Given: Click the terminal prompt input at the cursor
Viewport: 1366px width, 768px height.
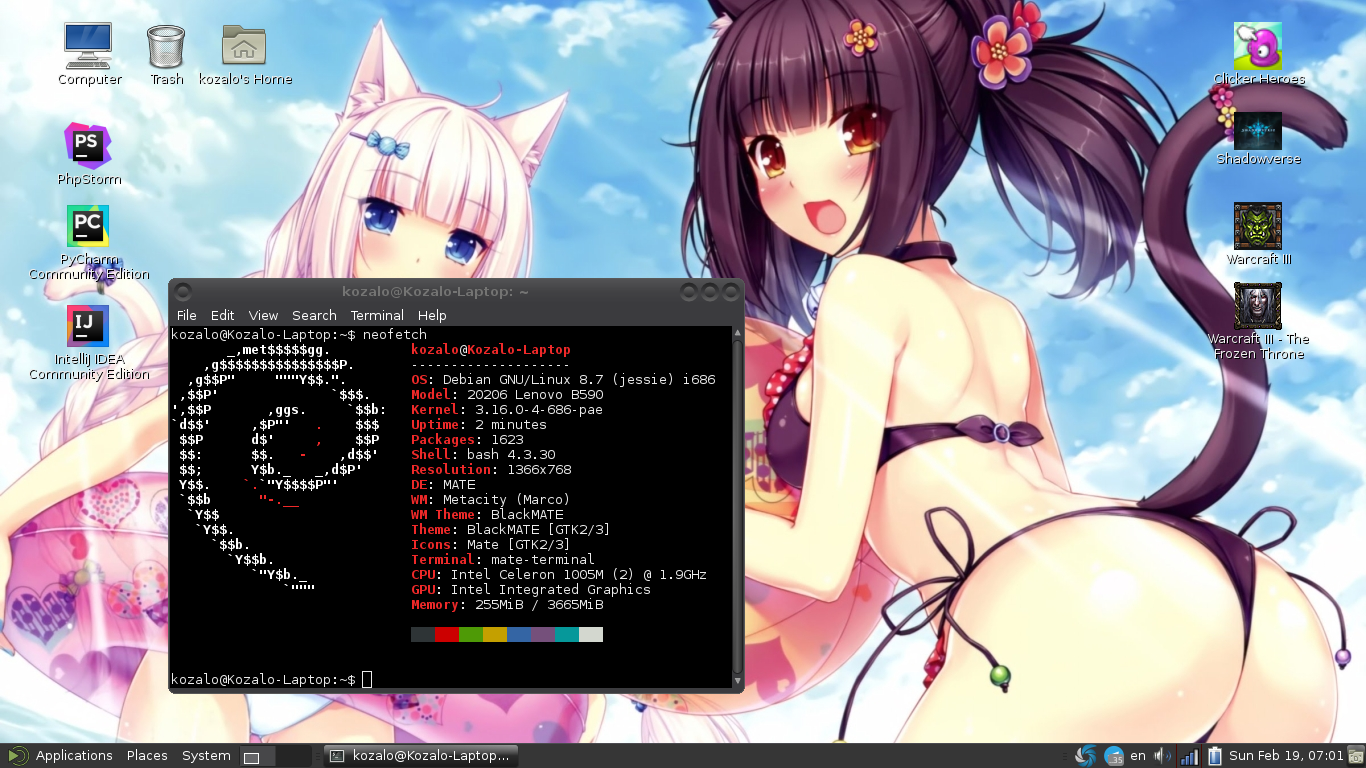Looking at the screenshot, I should coord(367,680).
